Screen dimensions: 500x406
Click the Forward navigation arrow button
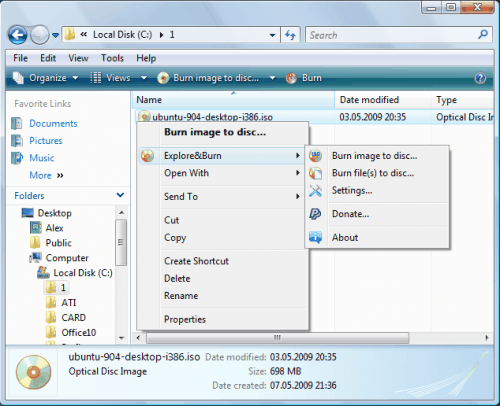40,35
